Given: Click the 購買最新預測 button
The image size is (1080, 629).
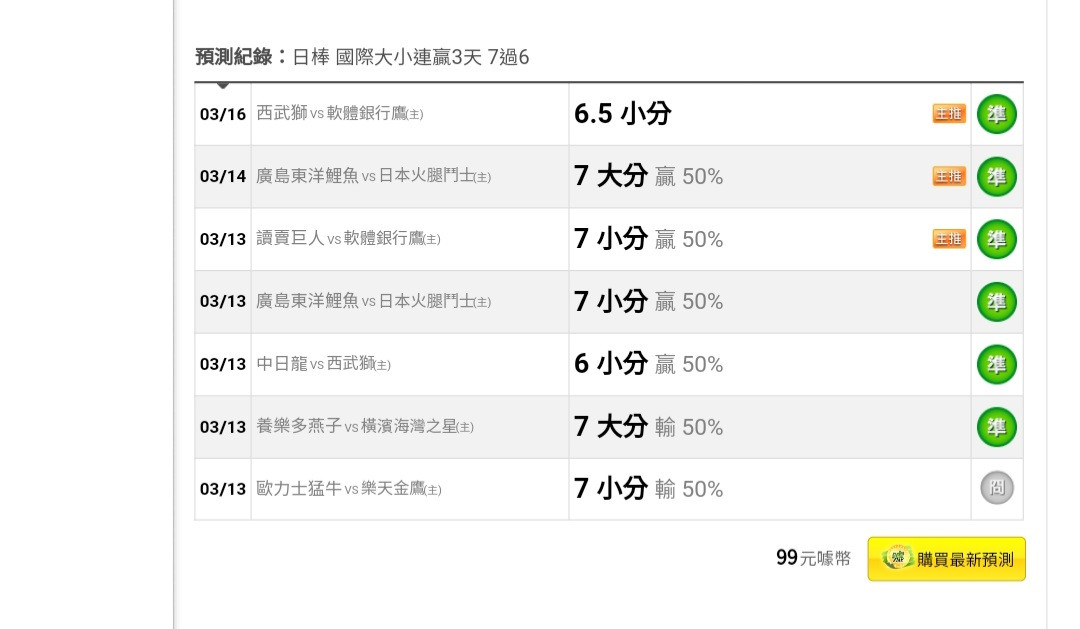Looking at the screenshot, I should (x=946, y=559).
